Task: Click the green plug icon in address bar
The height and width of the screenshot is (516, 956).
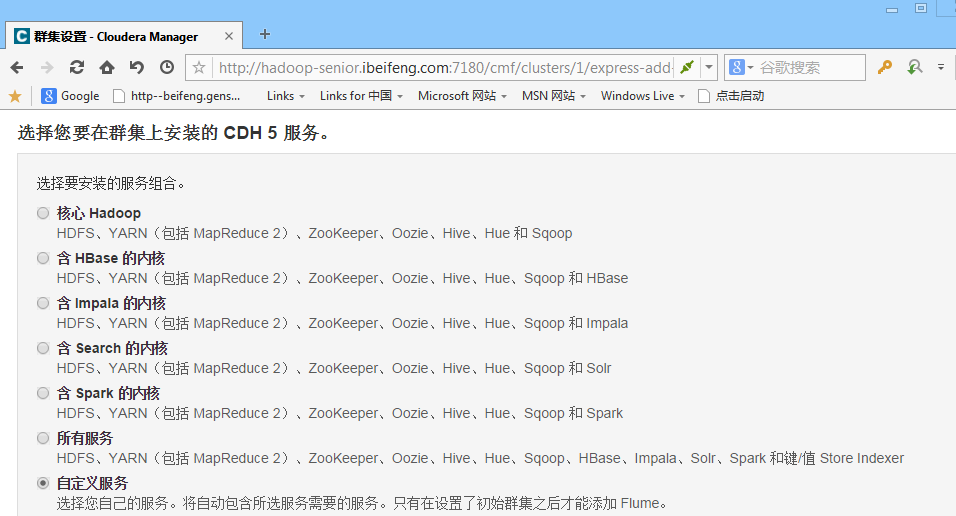Action: coord(687,67)
